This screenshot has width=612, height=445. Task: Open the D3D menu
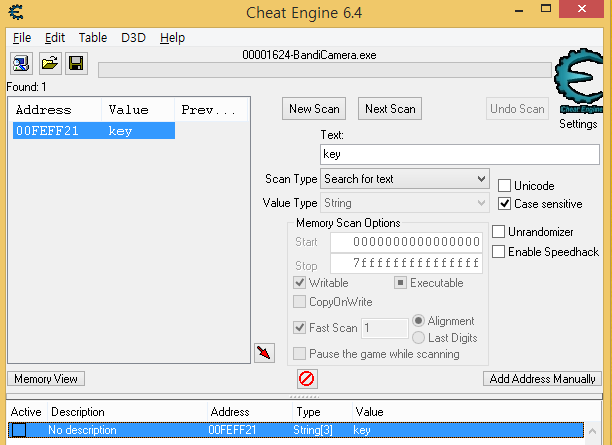coord(133,38)
